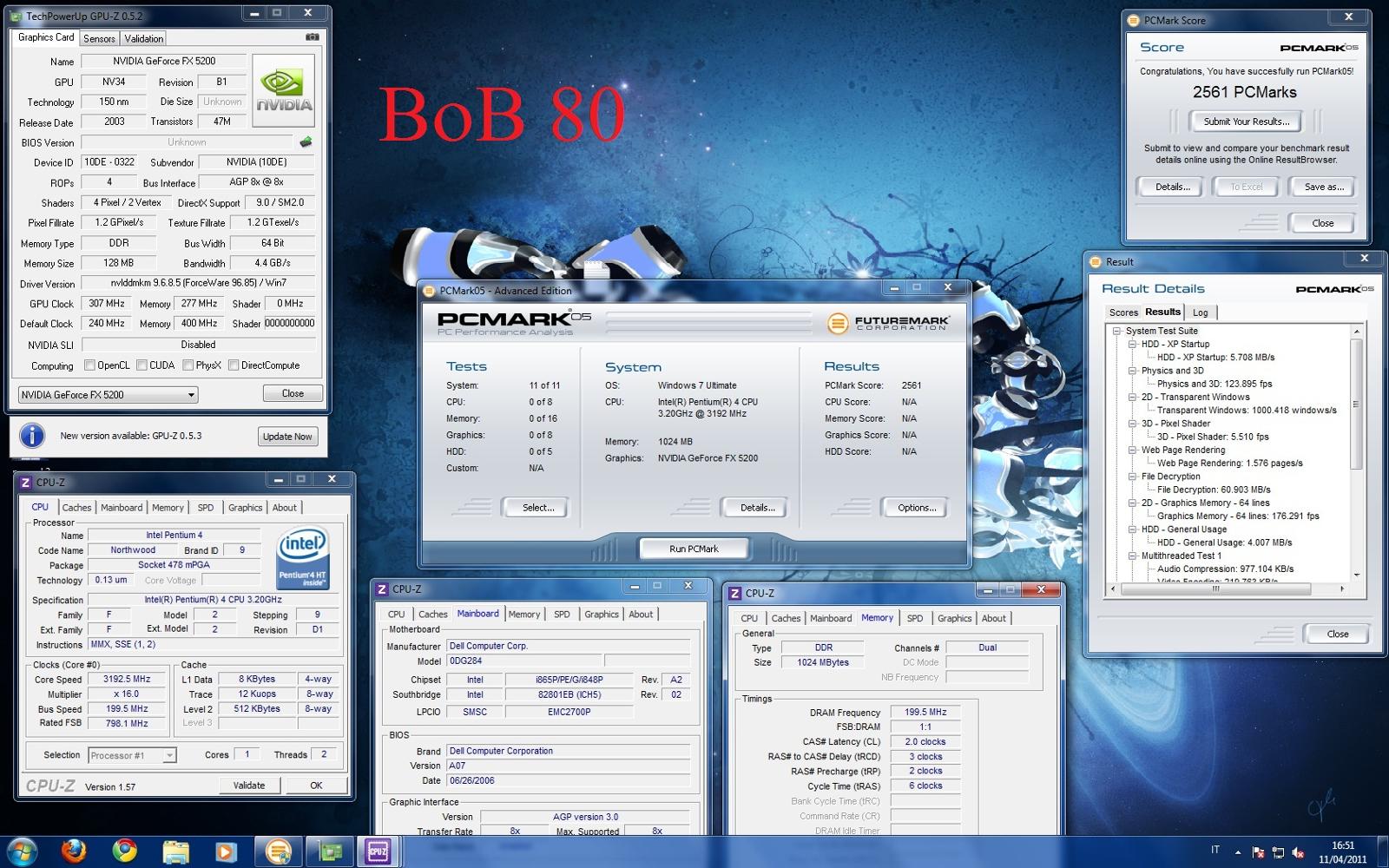The image size is (1389, 868).
Task: Open the NVIDIA GeForce FX 5200 dropdown
Action: click(109, 395)
